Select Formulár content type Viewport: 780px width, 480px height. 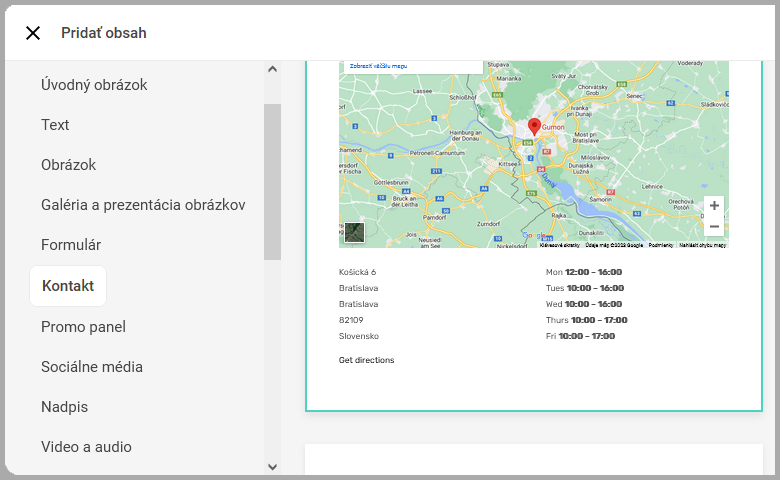point(71,245)
